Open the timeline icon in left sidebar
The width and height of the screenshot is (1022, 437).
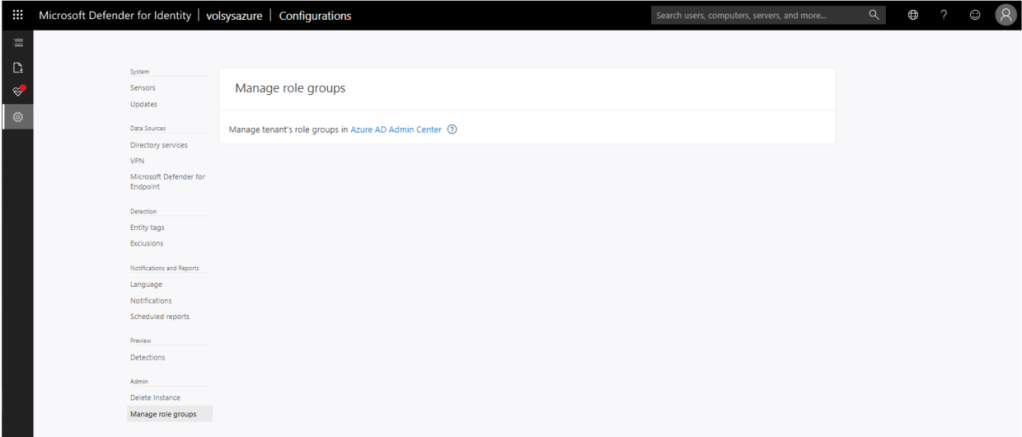click(17, 42)
